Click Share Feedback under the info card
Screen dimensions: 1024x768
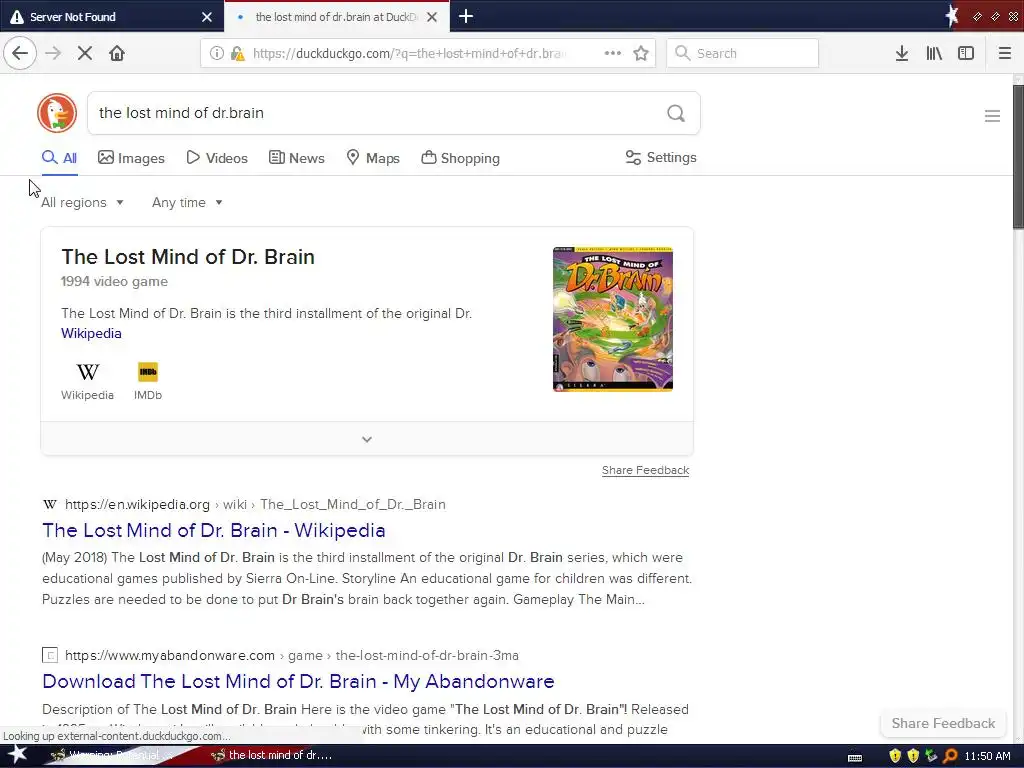645,470
